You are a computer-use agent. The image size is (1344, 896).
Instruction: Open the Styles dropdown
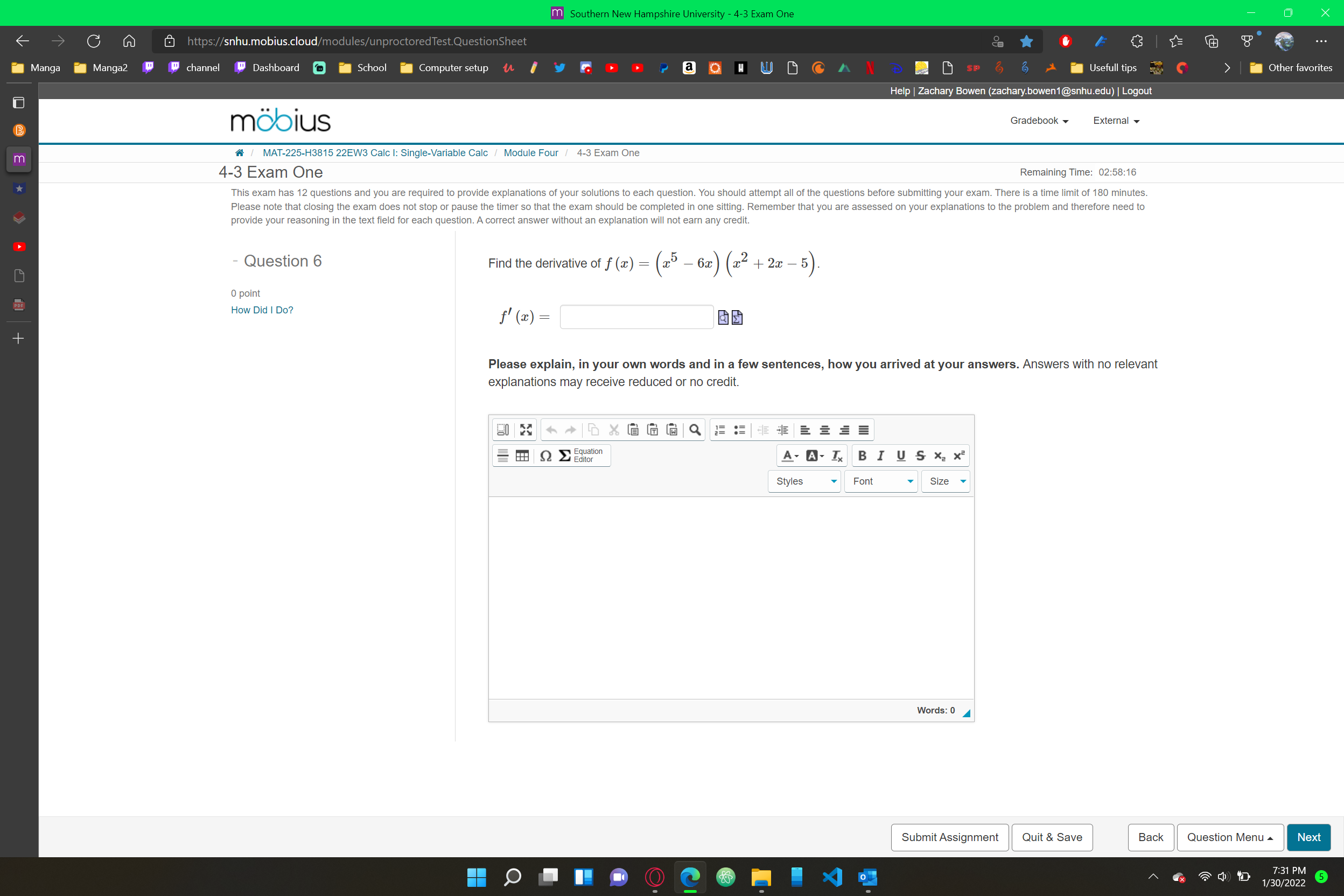coord(803,481)
